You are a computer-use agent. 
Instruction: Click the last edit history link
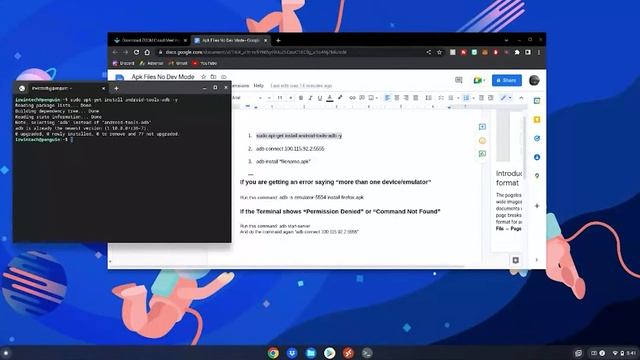301,86
